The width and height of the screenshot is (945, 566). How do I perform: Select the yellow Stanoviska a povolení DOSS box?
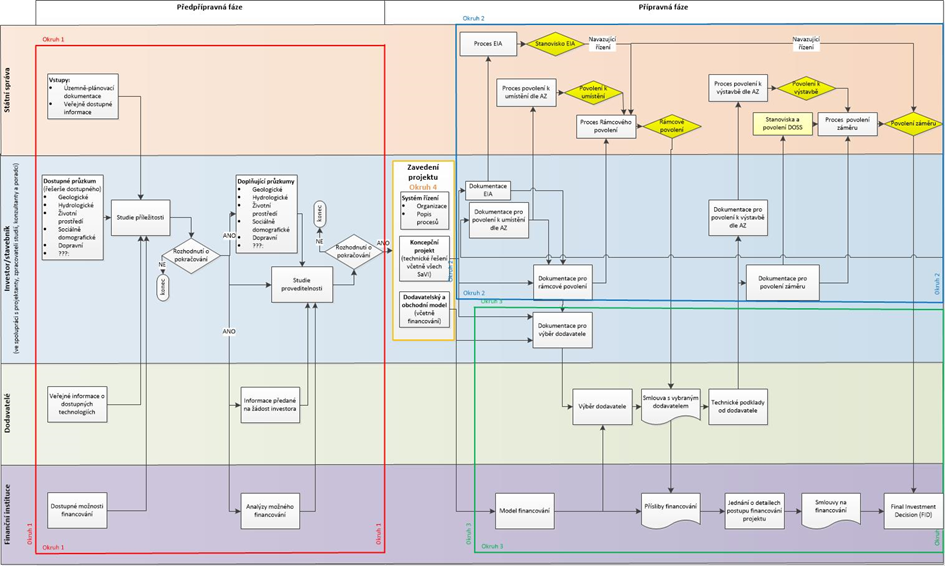(x=782, y=124)
